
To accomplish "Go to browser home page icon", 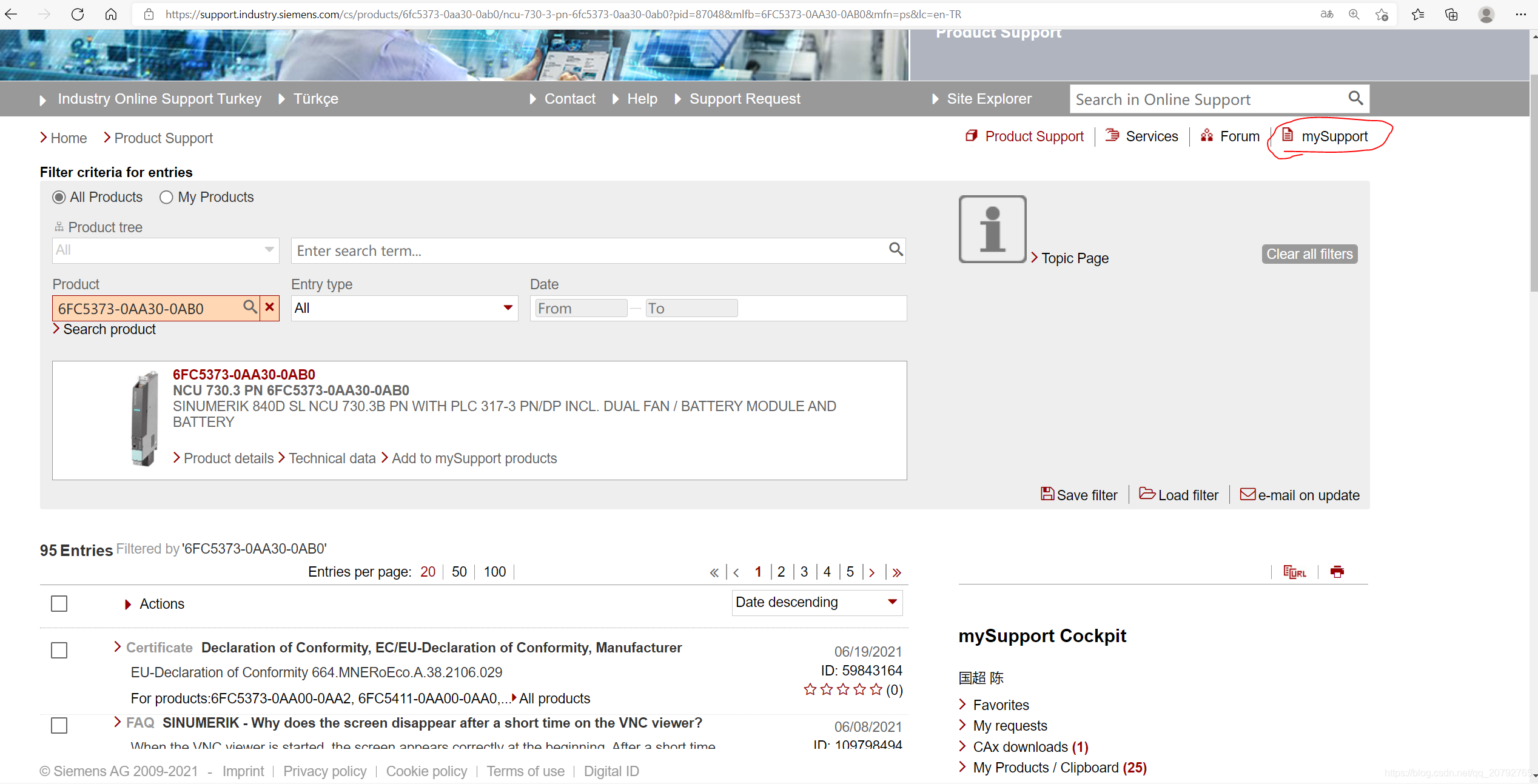I will tap(111, 15).
